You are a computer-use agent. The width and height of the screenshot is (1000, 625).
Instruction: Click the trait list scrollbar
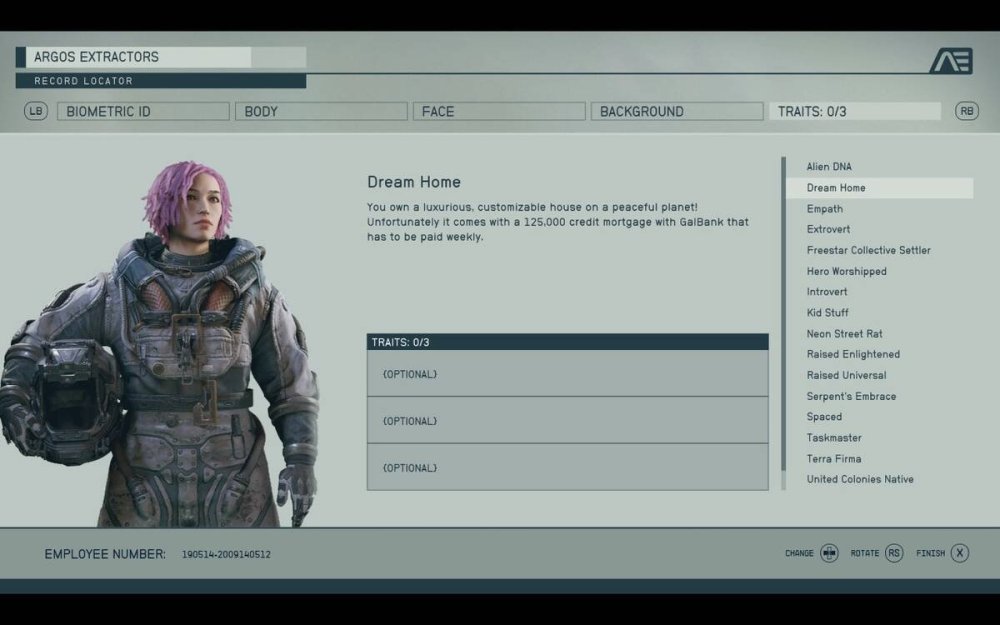pyautogui.click(x=784, y=320)
